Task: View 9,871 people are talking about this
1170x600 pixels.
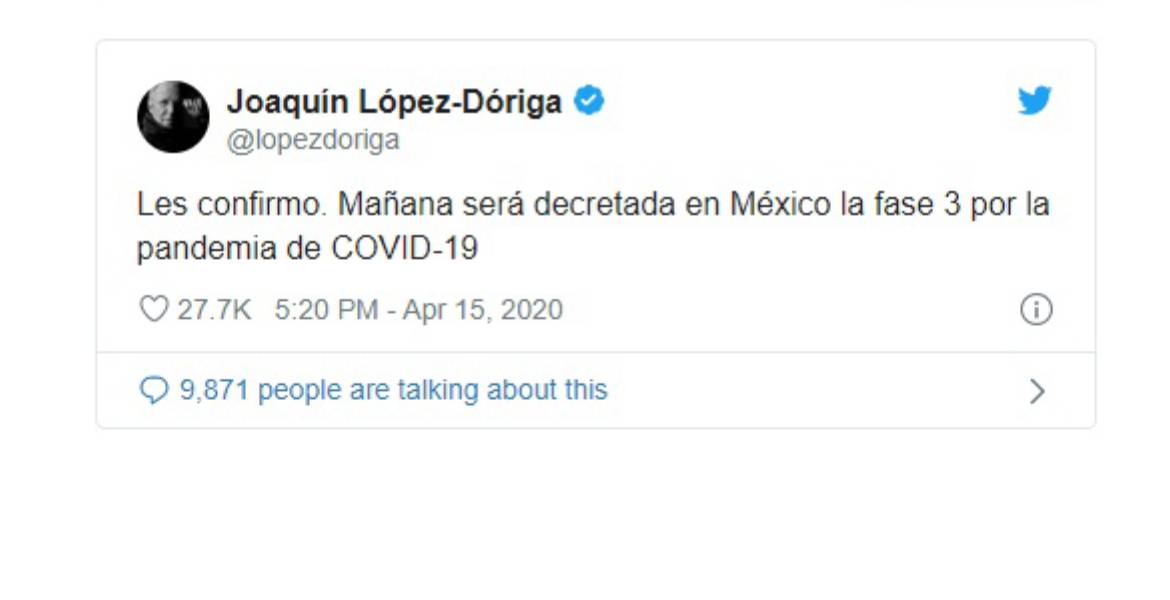Action: pyautogui.click(x=393, y=389)
